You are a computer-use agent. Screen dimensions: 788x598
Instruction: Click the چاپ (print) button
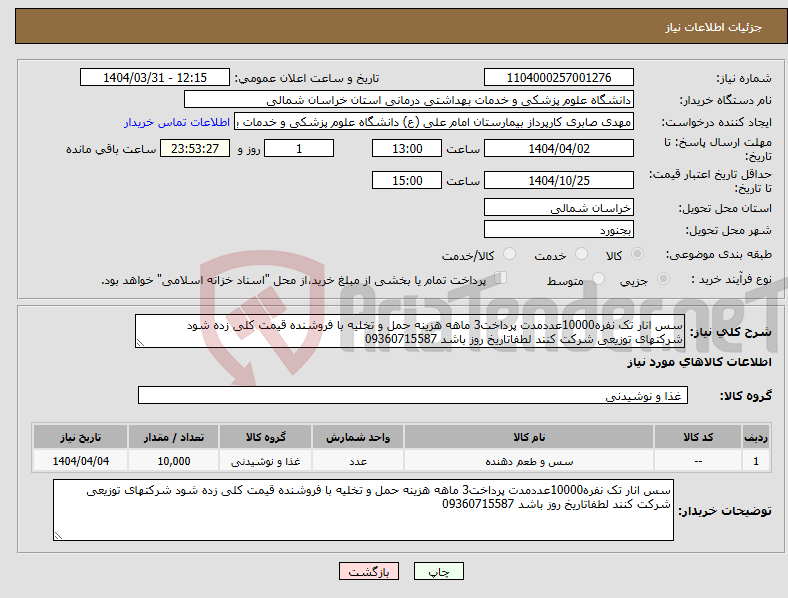pos(438,571)
